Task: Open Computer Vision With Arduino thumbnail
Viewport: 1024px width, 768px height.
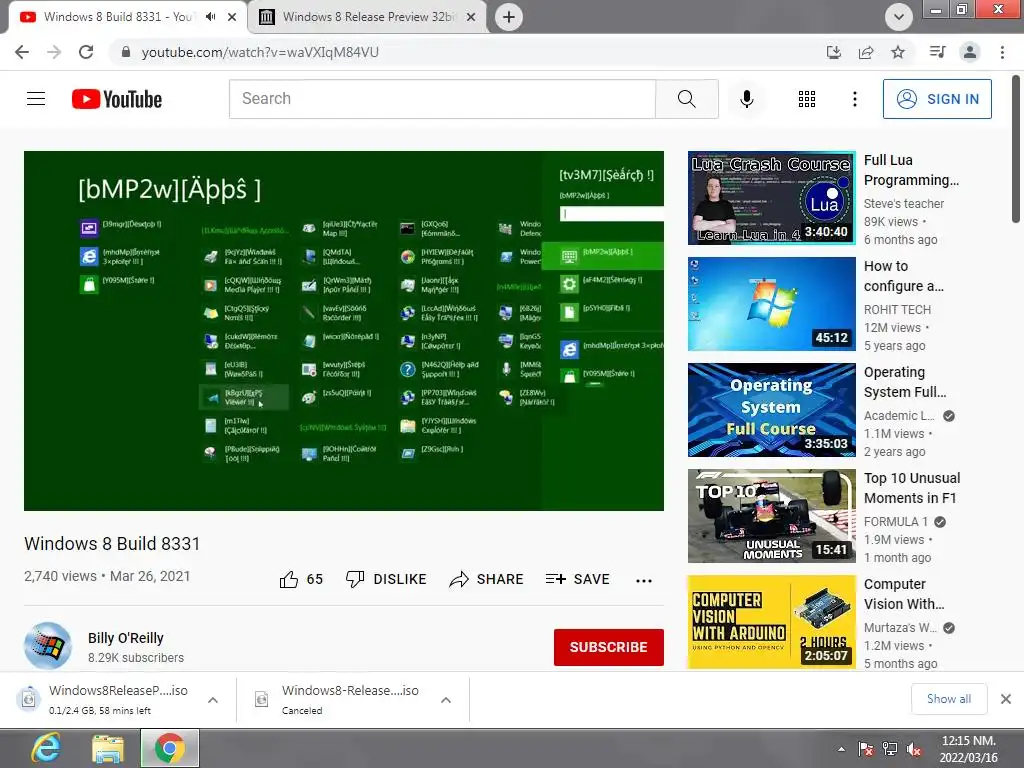Action: [x=771, y=622]
